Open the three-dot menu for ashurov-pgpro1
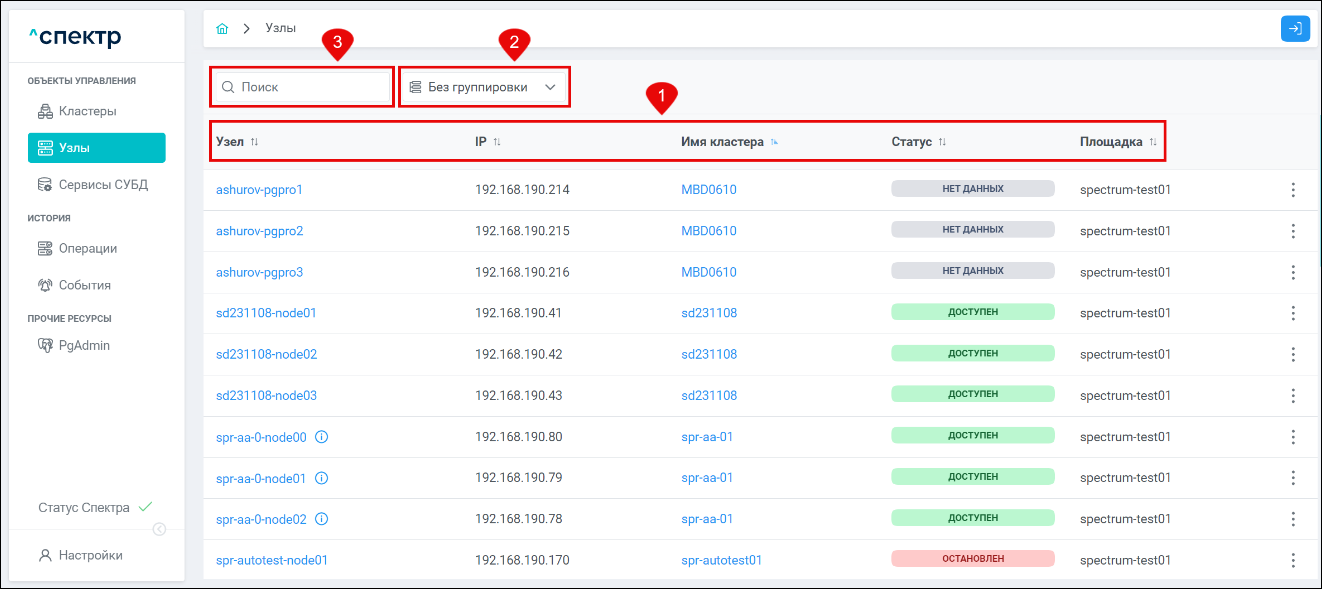This screenshot has width=1323, height=590. point(1293,190)
